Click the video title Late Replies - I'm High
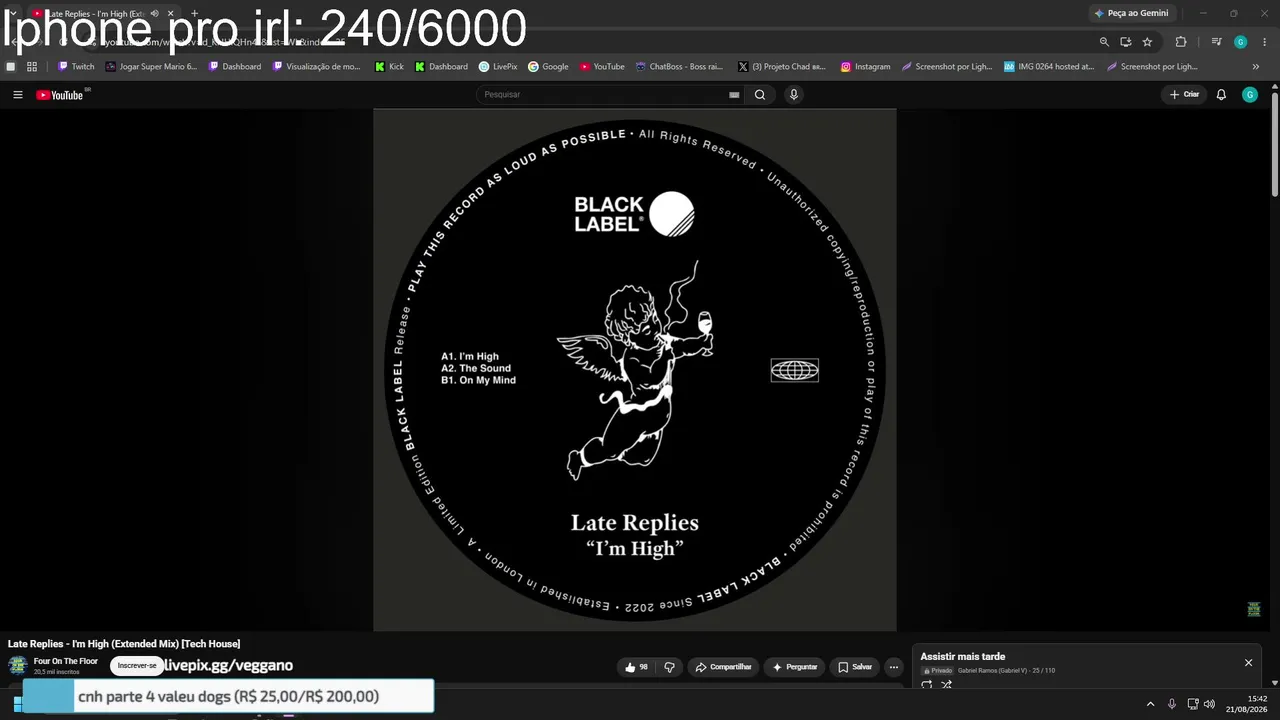The width and height of the screenshot is (1280, 720). click(124, 644)
